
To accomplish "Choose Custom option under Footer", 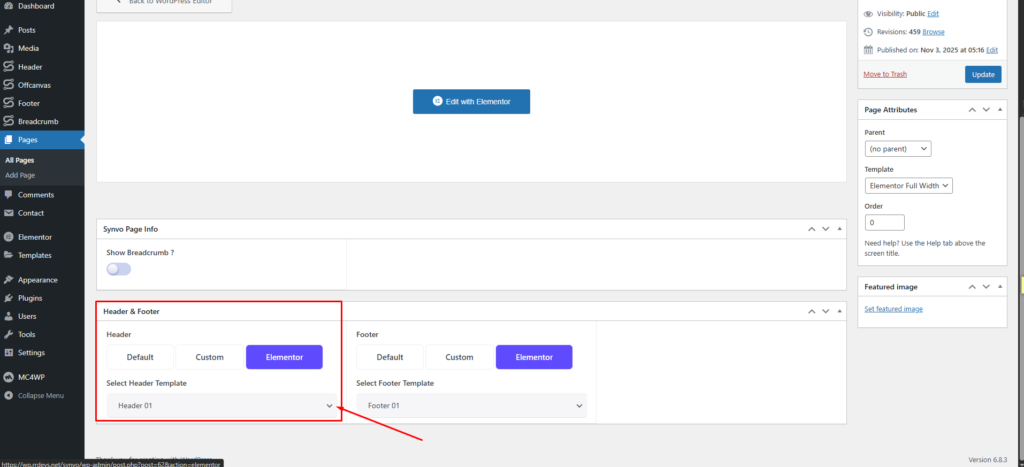I will click(x=459, y=357).
